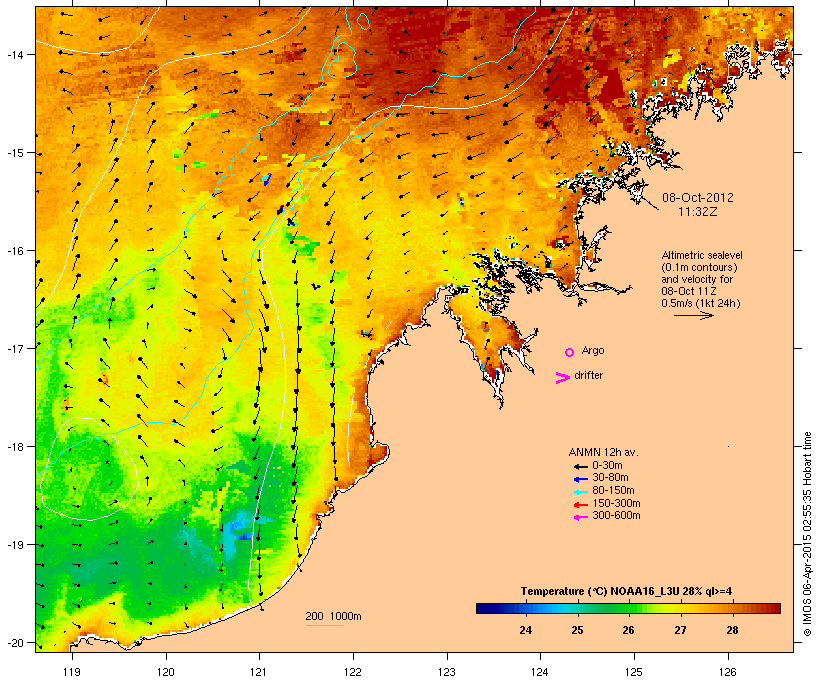Click the blue 30-80m legend arrow
This screenshot has height=680, width=820.
[580, 479]
